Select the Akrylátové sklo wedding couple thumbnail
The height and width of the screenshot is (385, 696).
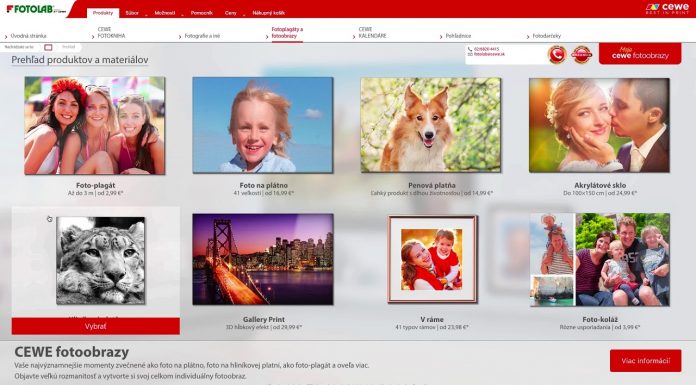coord(599,125)
